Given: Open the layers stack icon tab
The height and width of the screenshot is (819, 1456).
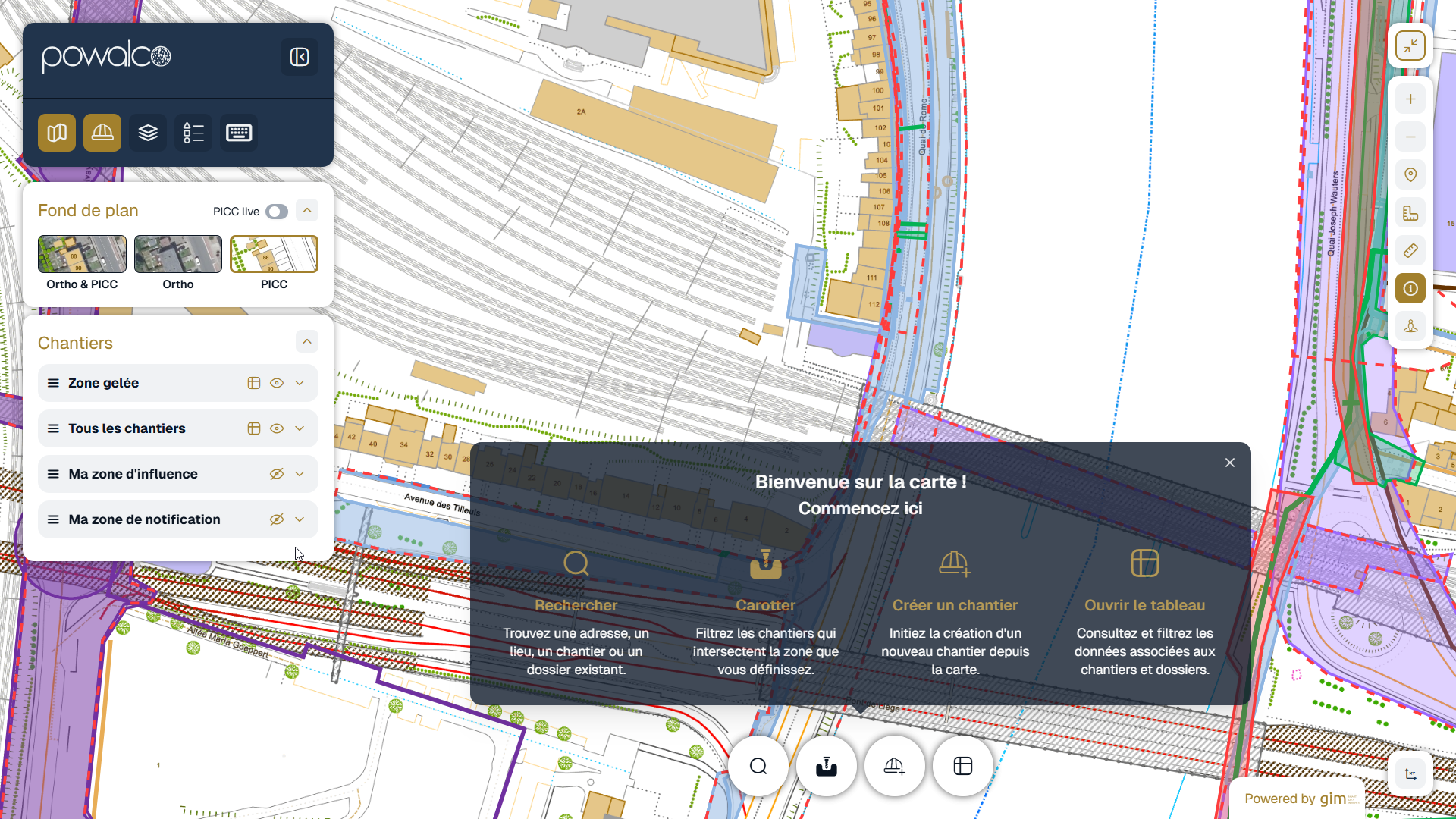Looking at the screenshot, I should [148, 133].
